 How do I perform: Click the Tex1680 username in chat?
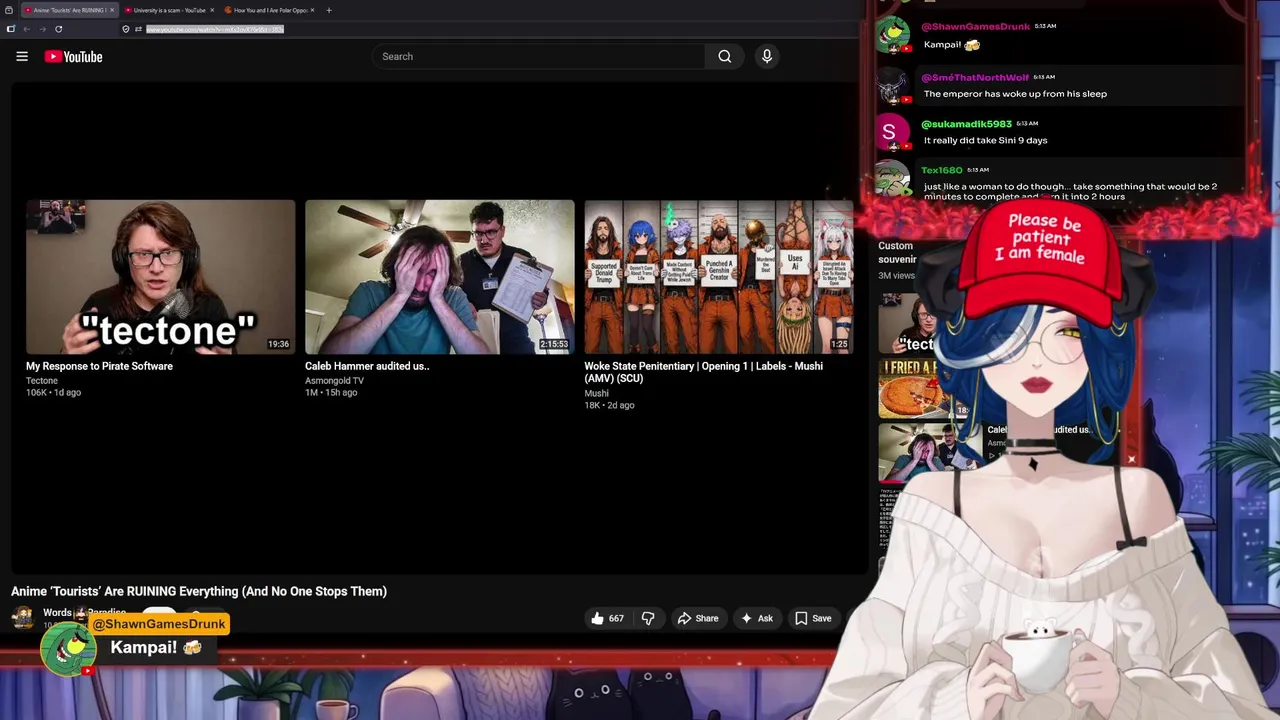941,170
